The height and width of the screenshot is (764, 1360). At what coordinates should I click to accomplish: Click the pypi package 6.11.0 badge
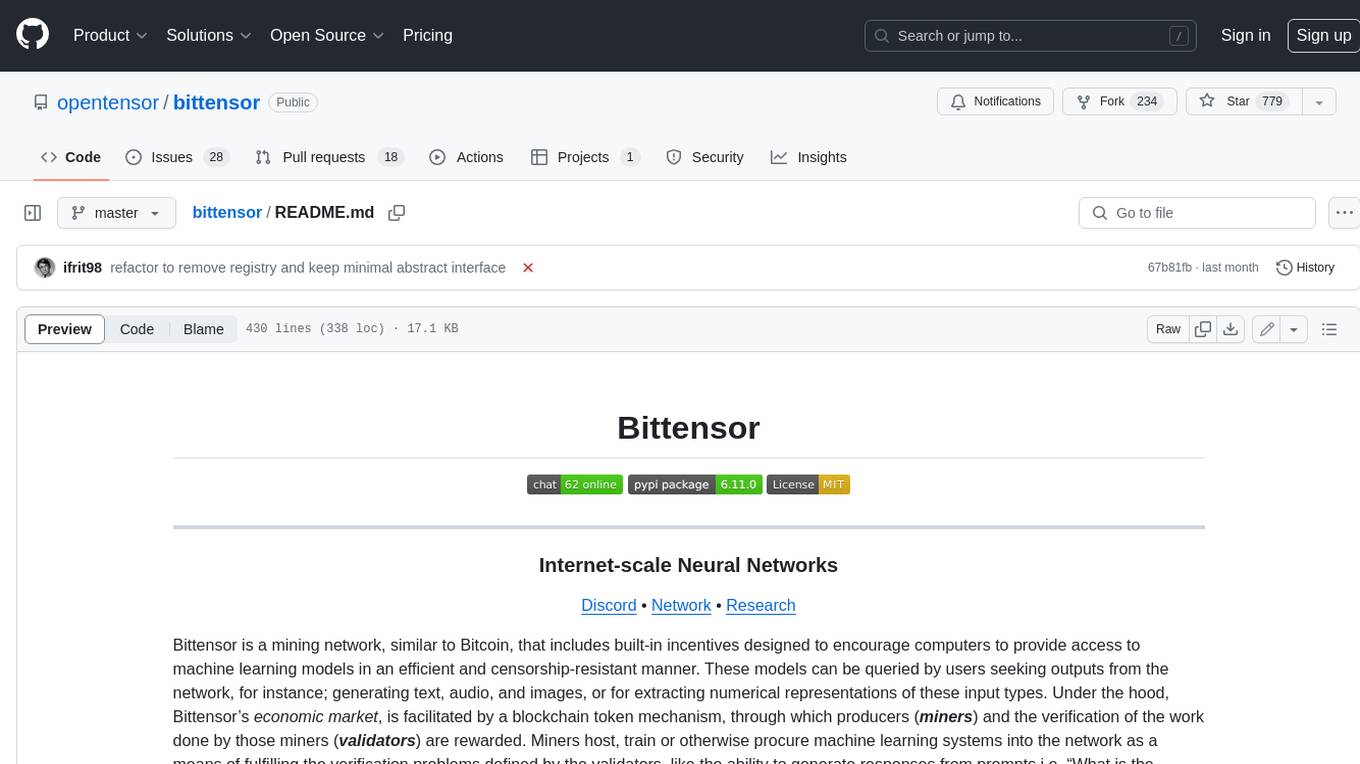click(695, 484)
